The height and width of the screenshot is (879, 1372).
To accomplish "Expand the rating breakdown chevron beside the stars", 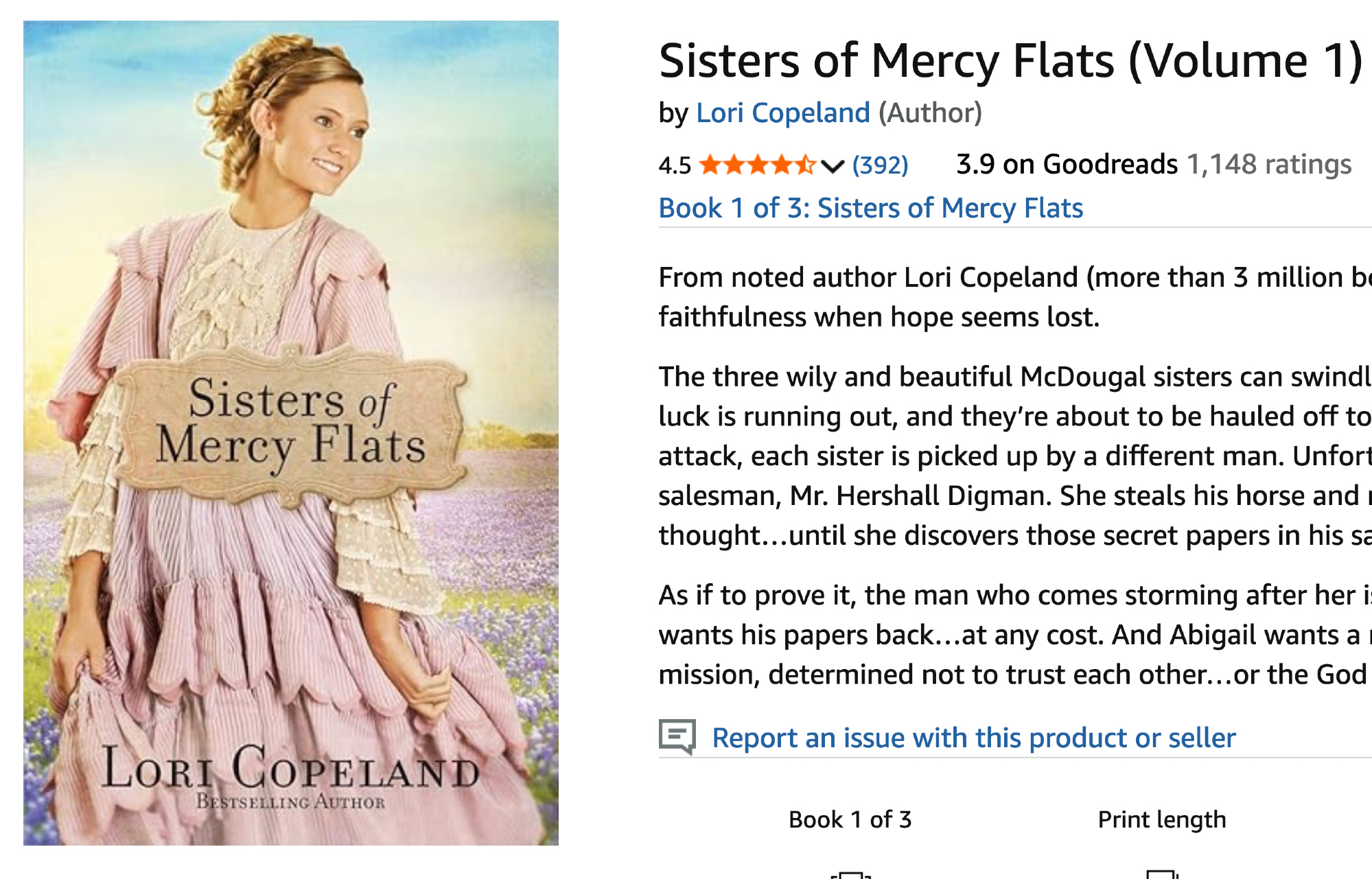I will (832, 166).
